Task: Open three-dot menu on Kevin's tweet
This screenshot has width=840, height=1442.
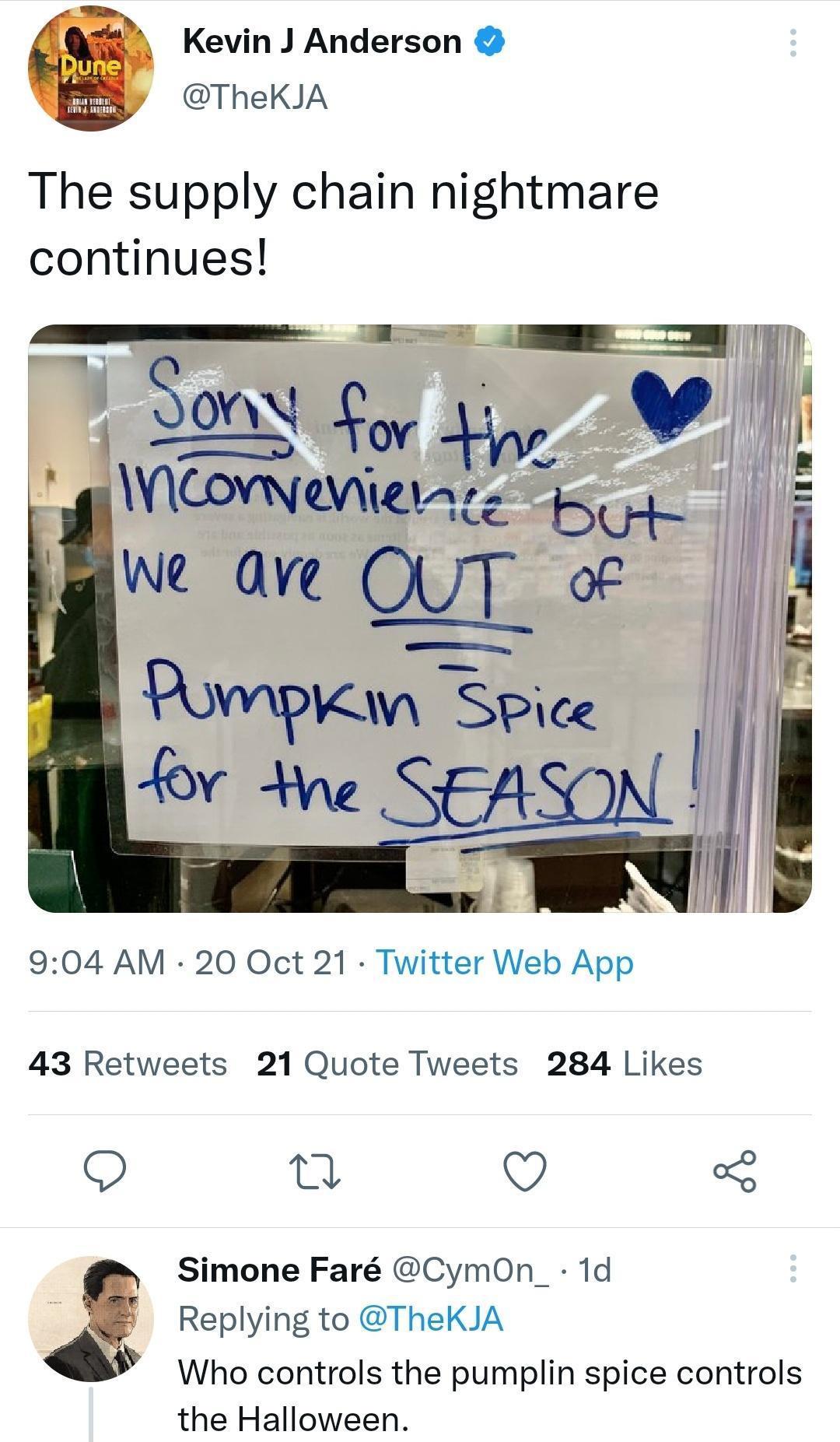Action: coord(793,43)
